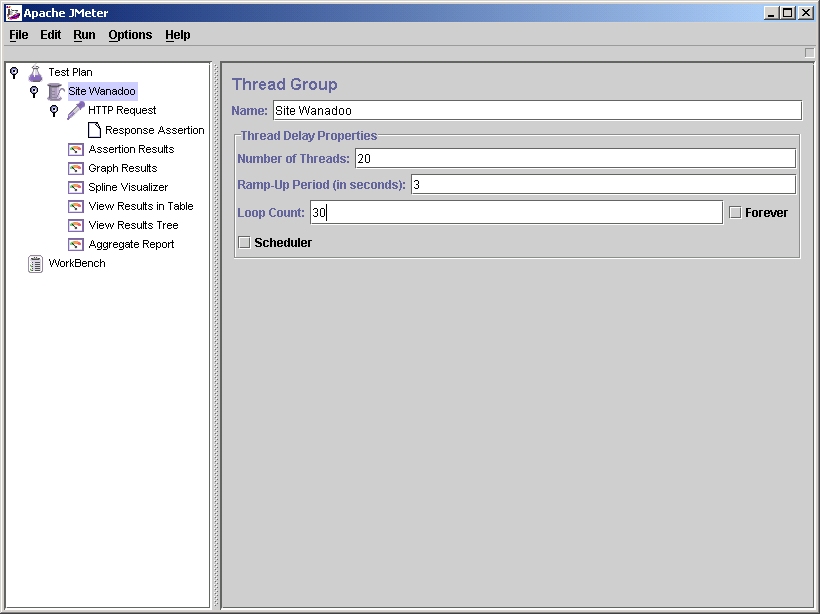Collapse the HTTP Request tree node

(54, 110)
